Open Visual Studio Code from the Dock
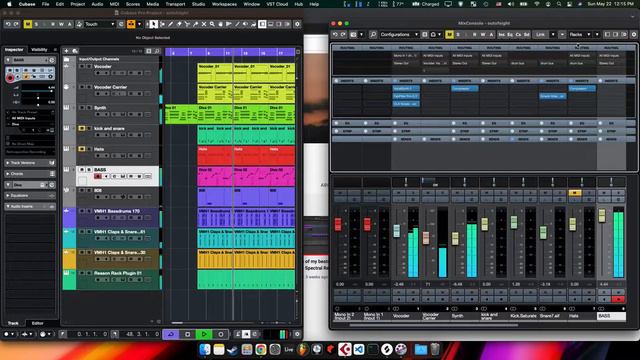The height and width of the screenshot is (360, 640). pos(359,349)
